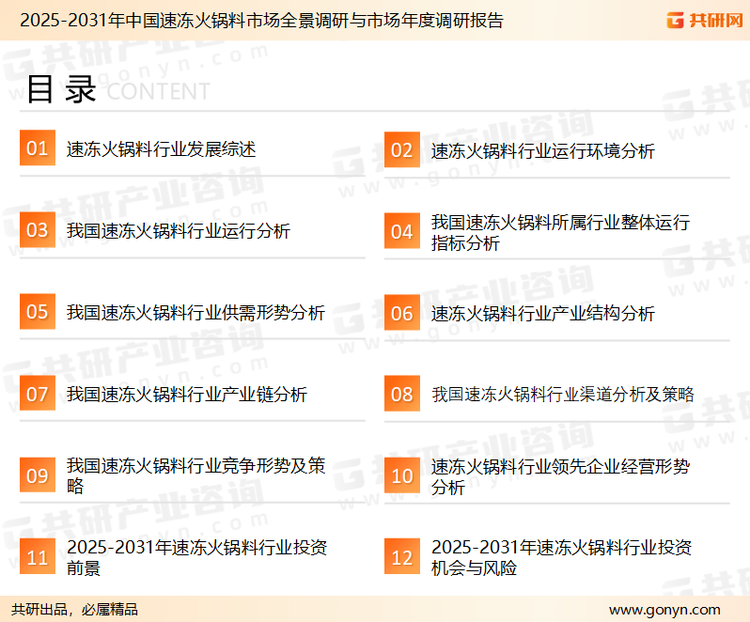This screenshot has width=750, height=622.
Task: Open chapter 速冻火锅料行业产业结构分析
Action: [542, 313]
